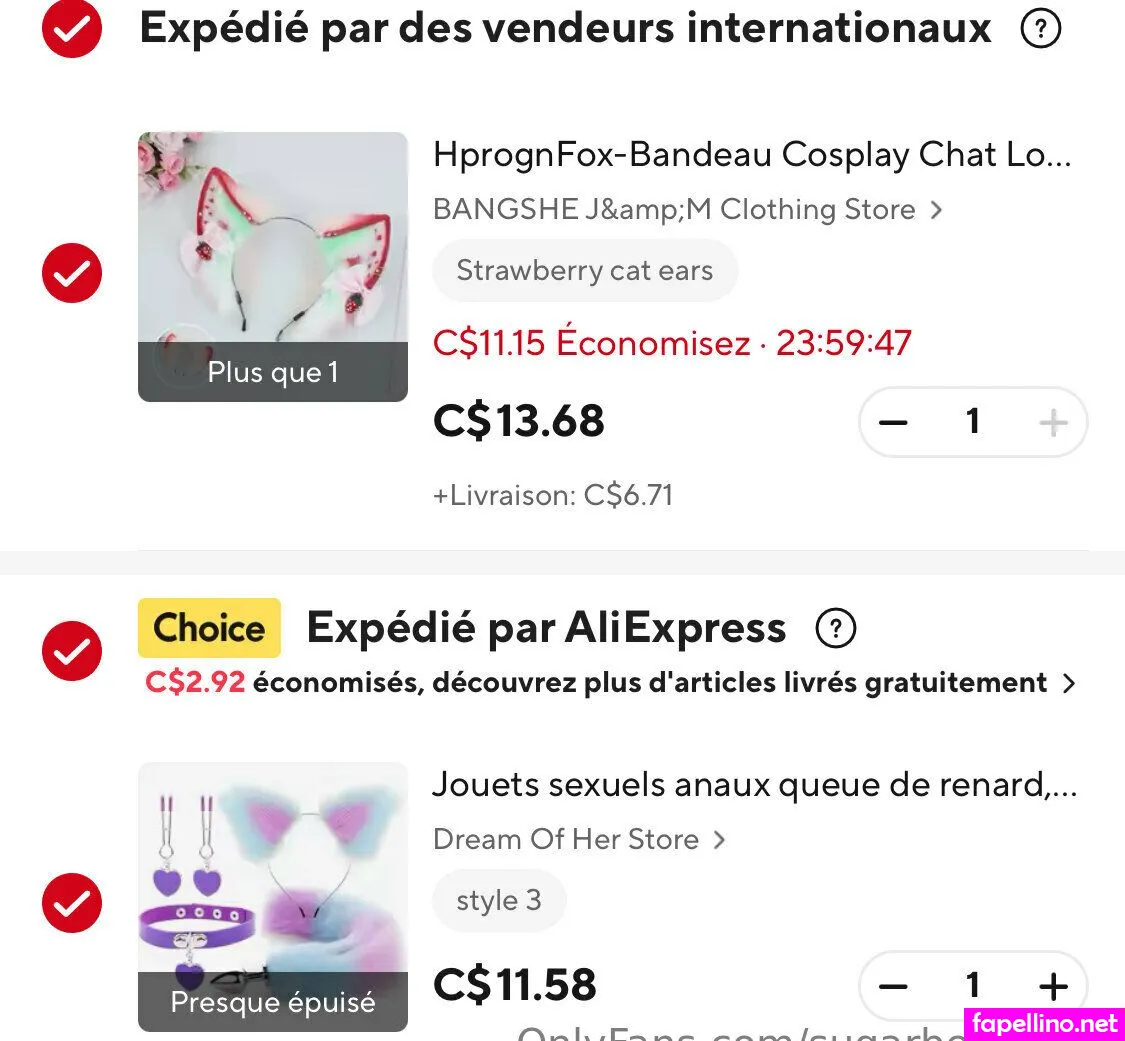The image size is (1125, 1041).
Task: Change the style 3 variant option
Action: [499, 901]
